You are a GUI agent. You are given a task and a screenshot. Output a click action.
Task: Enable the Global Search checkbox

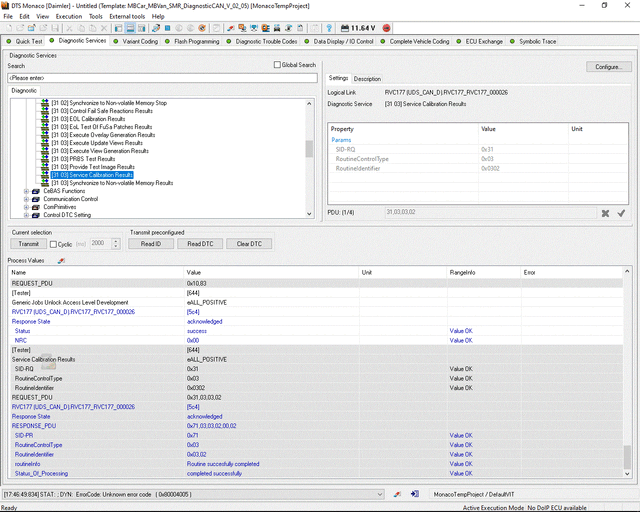[277, 65]
